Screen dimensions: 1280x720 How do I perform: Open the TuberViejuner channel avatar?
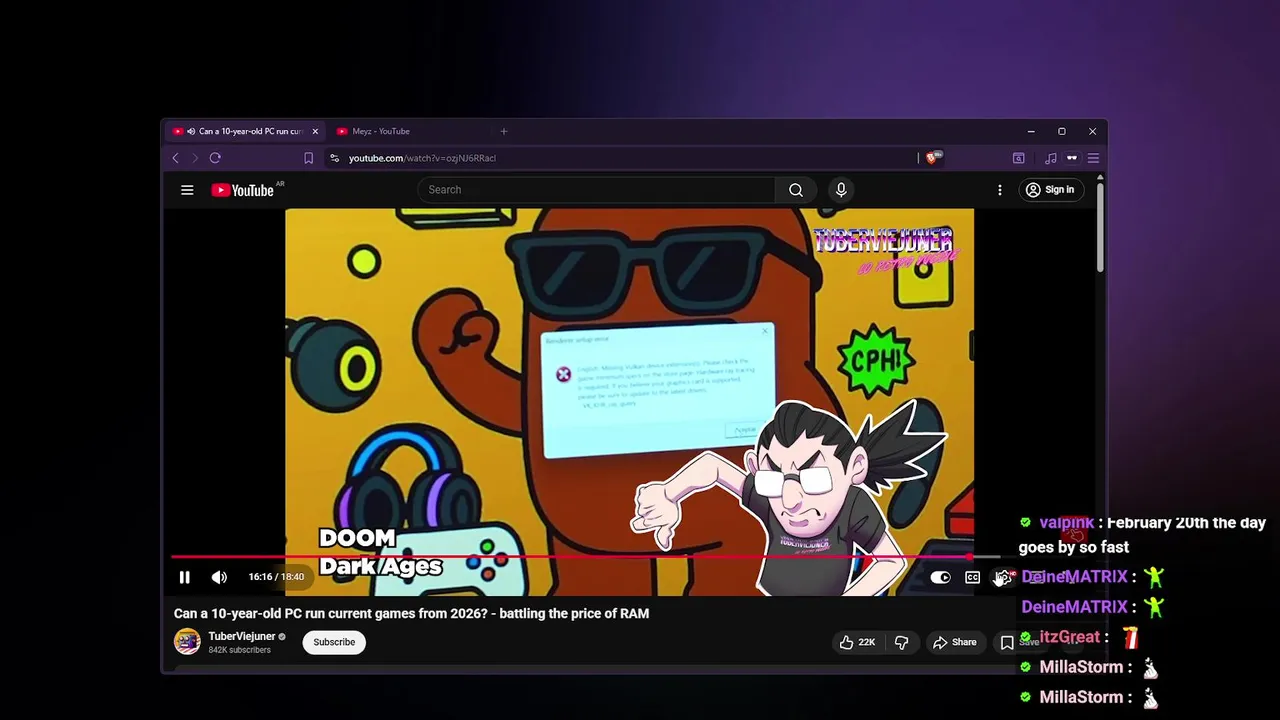187,642
